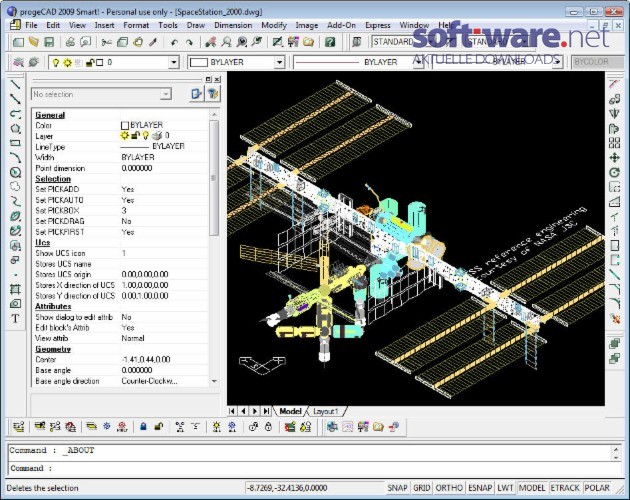630x500 pixels.
Task: Select the Text tool T icon
Action: 15,318
